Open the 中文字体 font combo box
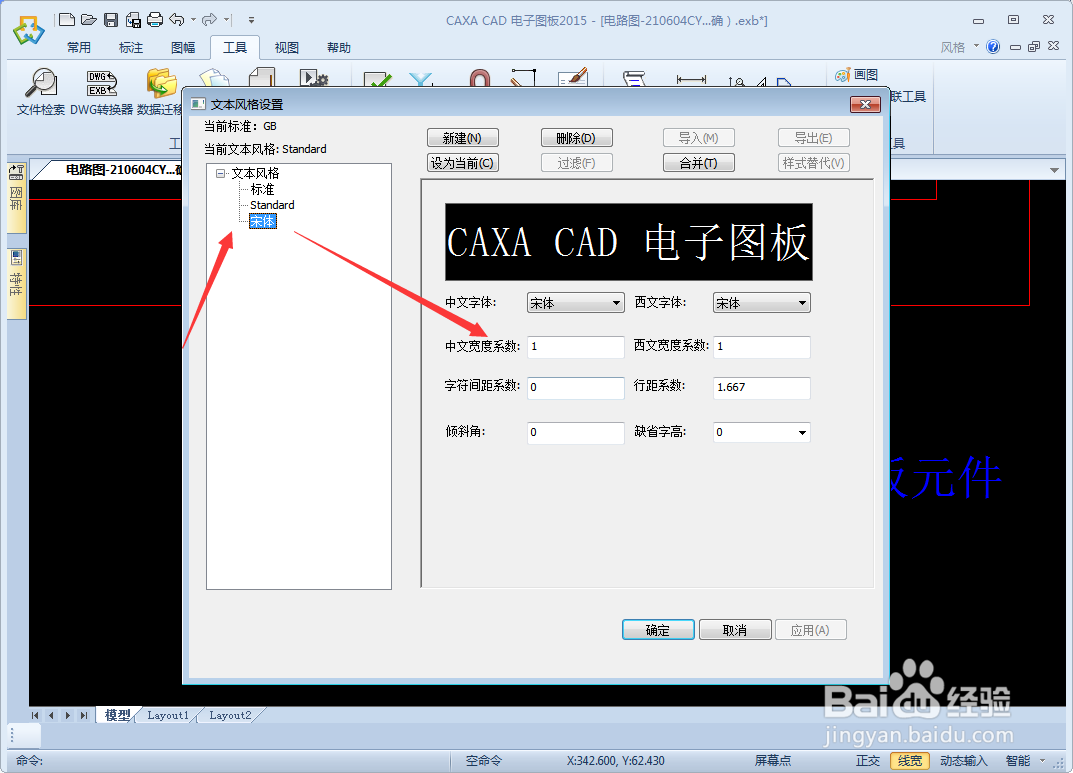 point(576,302)
